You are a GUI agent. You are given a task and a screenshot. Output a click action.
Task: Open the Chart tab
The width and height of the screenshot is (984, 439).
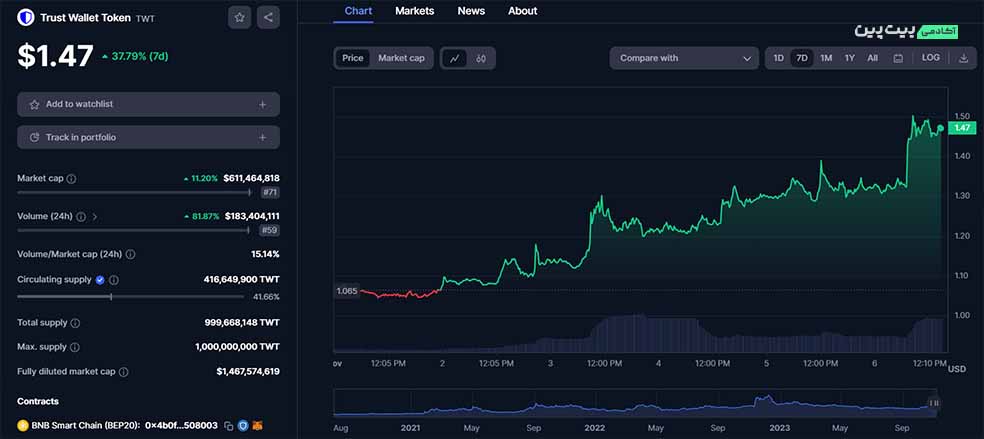tap(358, 11)
